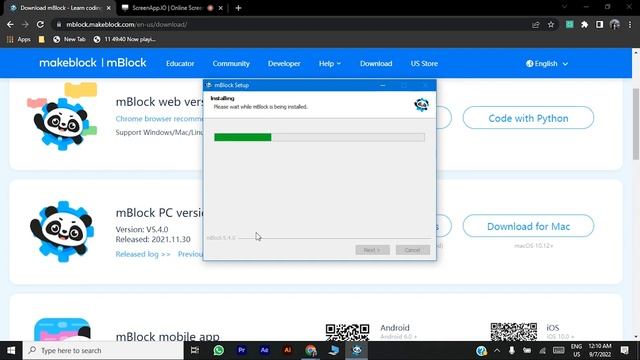Bookmark this page with star icon
This screenshot has width=640, height=360.
pyautogui.click(x=551, y=24)
